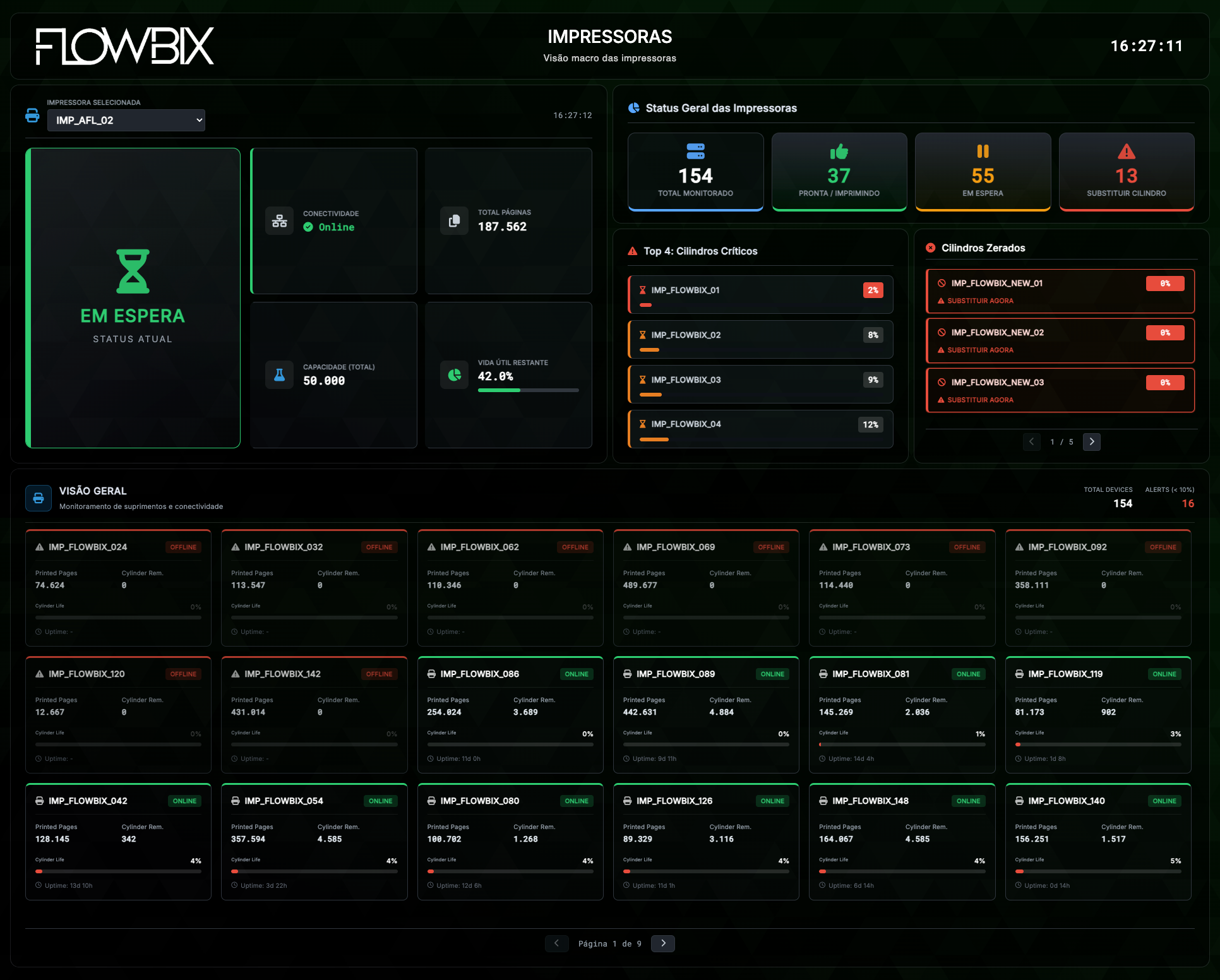1220x980 pixels.
Task: Click the pages copy icon beside Total Páginas
Action: (454, 221)
